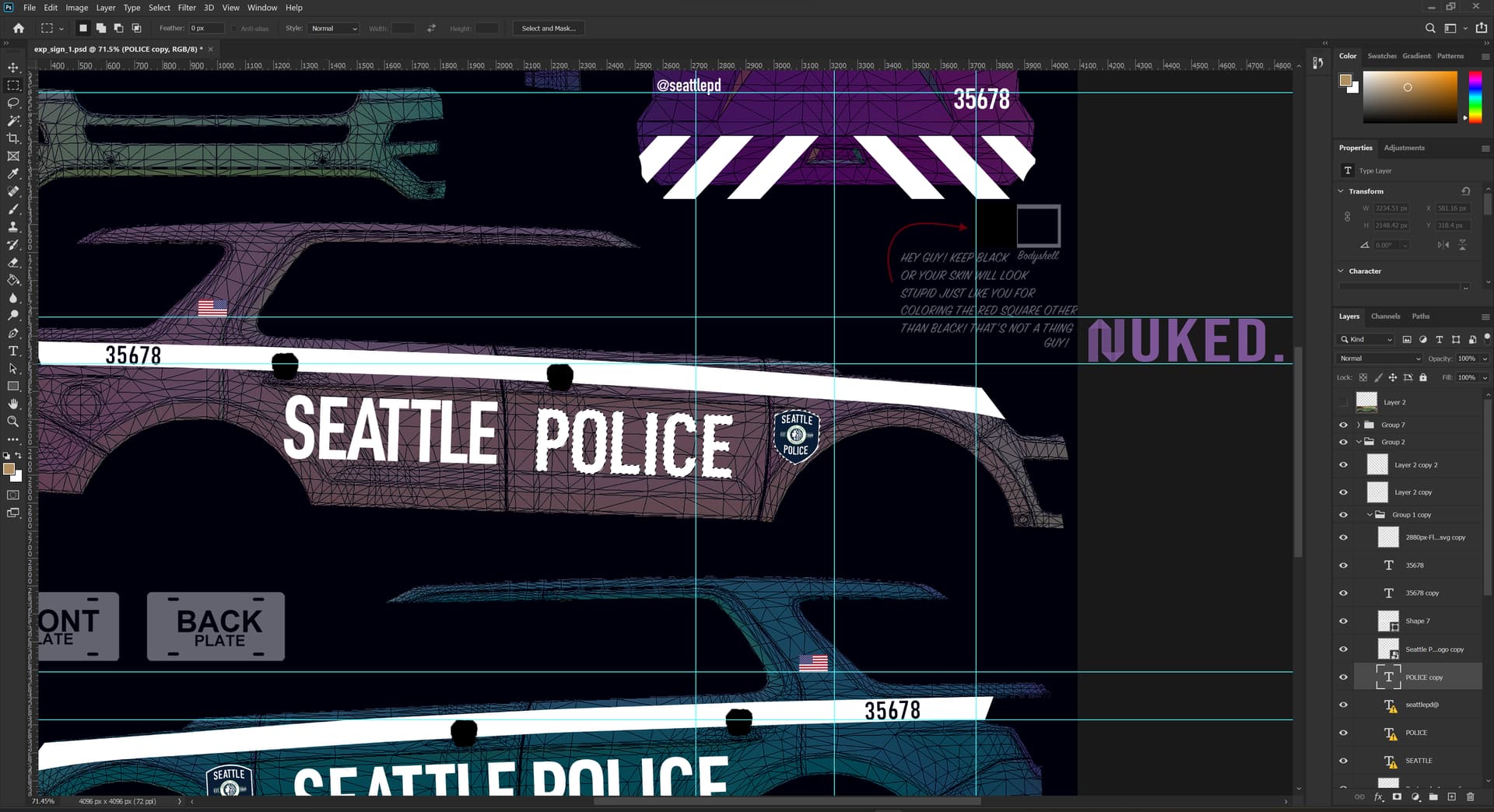Hide the Group 7 layer
The height and width of the screenshot is (812, 1494).
point(1343,425)
